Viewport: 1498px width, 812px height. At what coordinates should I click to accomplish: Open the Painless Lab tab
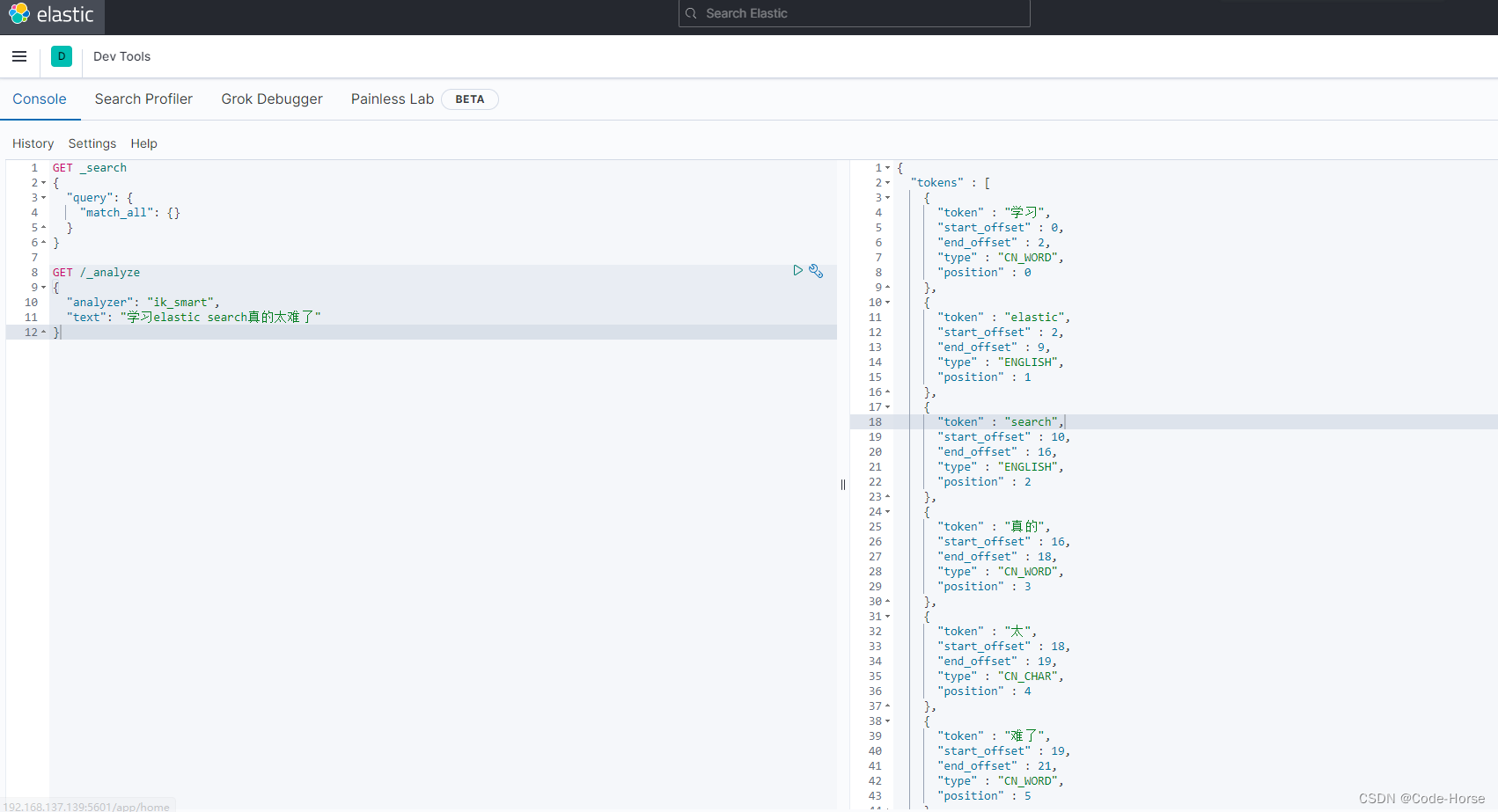pyautogui.click(x=393, y=99)
